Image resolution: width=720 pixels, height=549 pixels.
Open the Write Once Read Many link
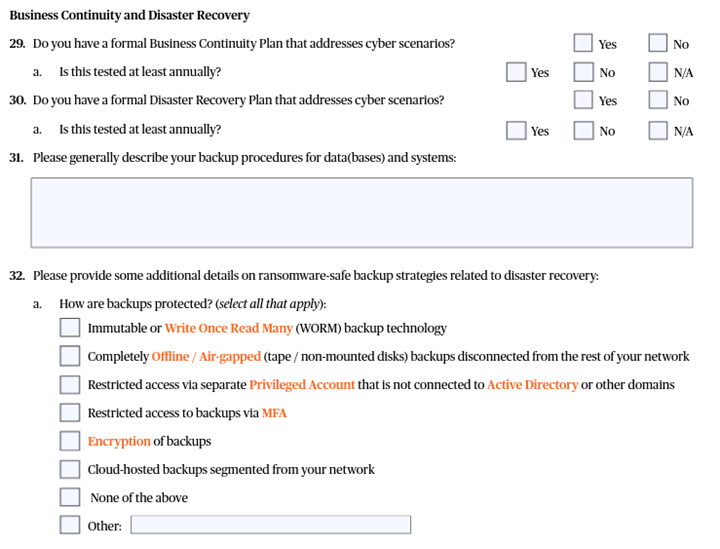[x=228, y=328]
